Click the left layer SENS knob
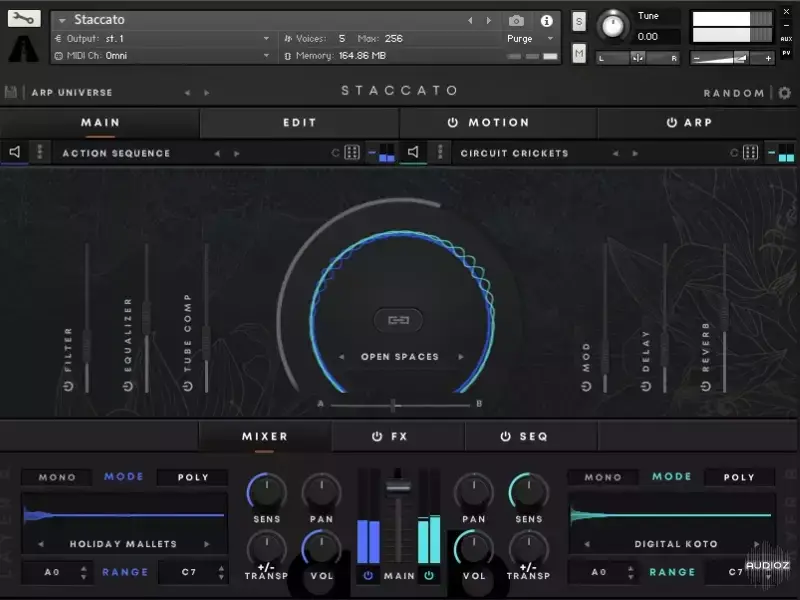800x600 pixels. (x=266, y=492)
